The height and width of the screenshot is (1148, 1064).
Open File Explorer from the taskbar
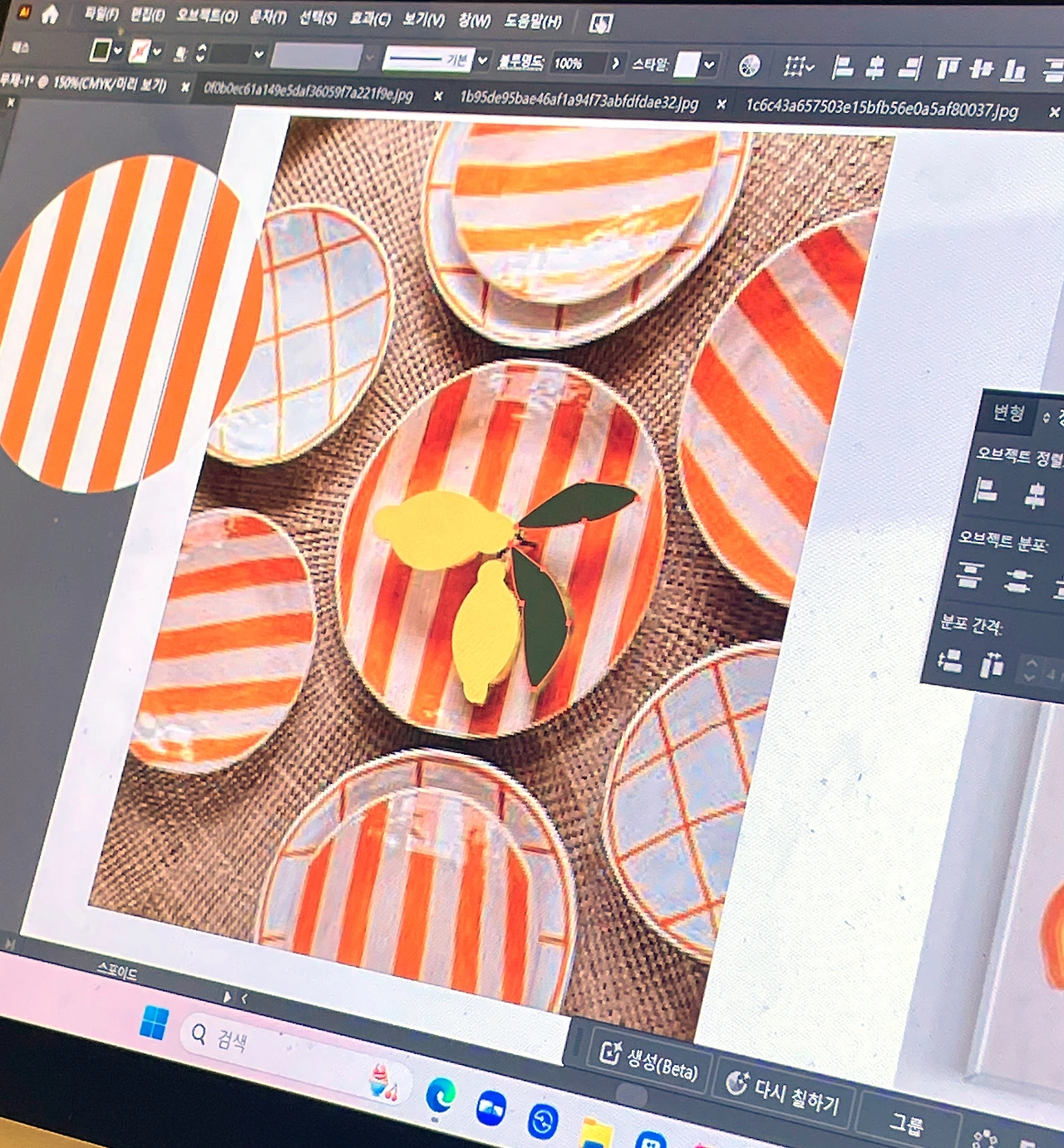tap(596, 1133)
